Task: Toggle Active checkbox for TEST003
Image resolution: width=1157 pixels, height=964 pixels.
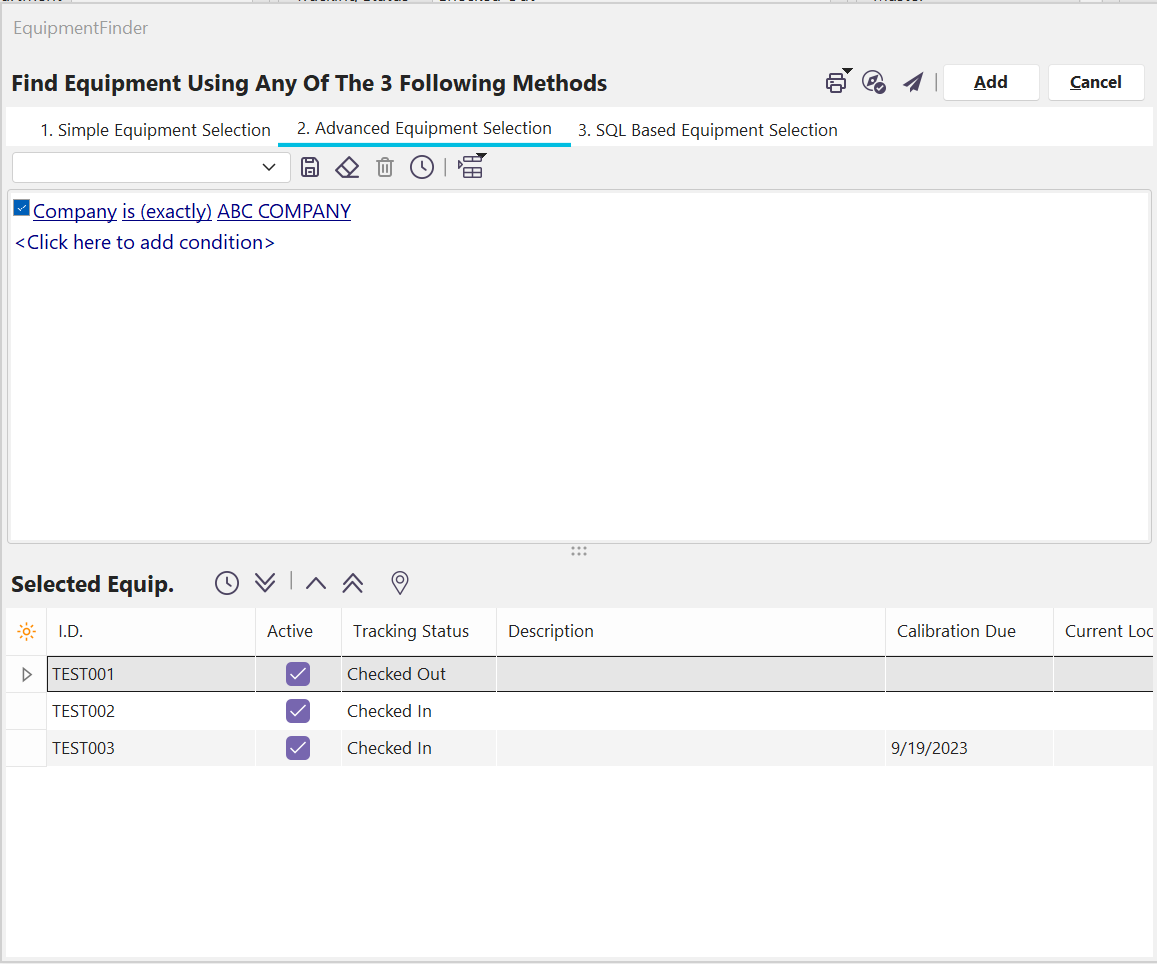Action: [x=297, y=748]
